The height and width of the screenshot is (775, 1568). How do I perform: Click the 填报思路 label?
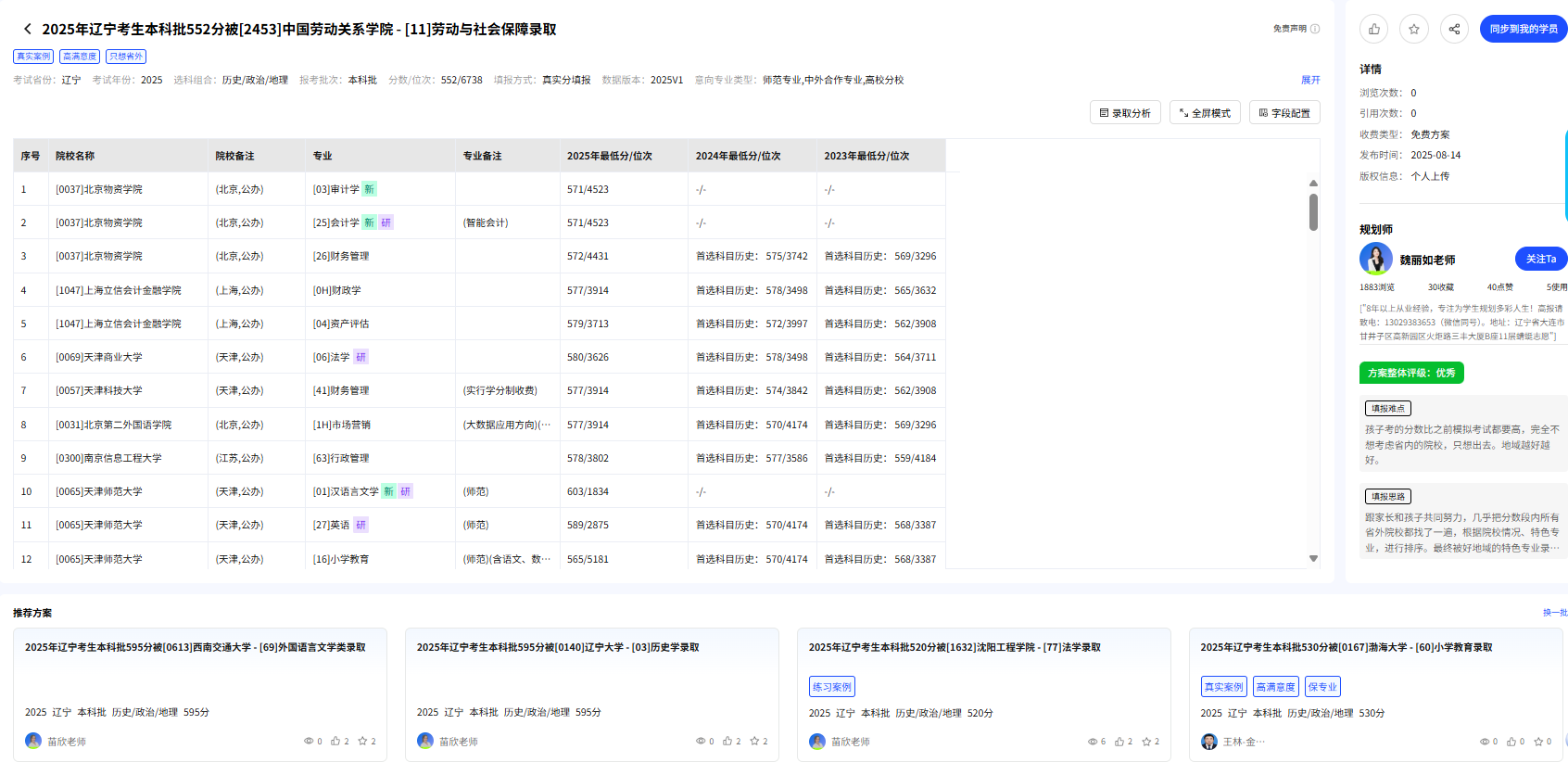point(1388,496)
